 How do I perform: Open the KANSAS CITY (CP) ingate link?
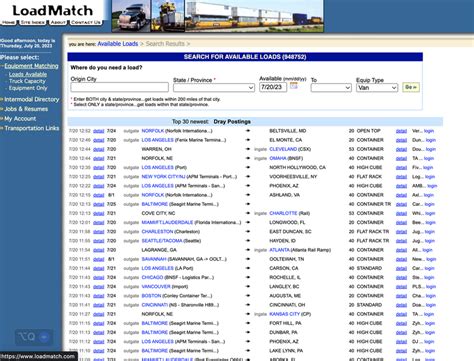tap(284, 314)
